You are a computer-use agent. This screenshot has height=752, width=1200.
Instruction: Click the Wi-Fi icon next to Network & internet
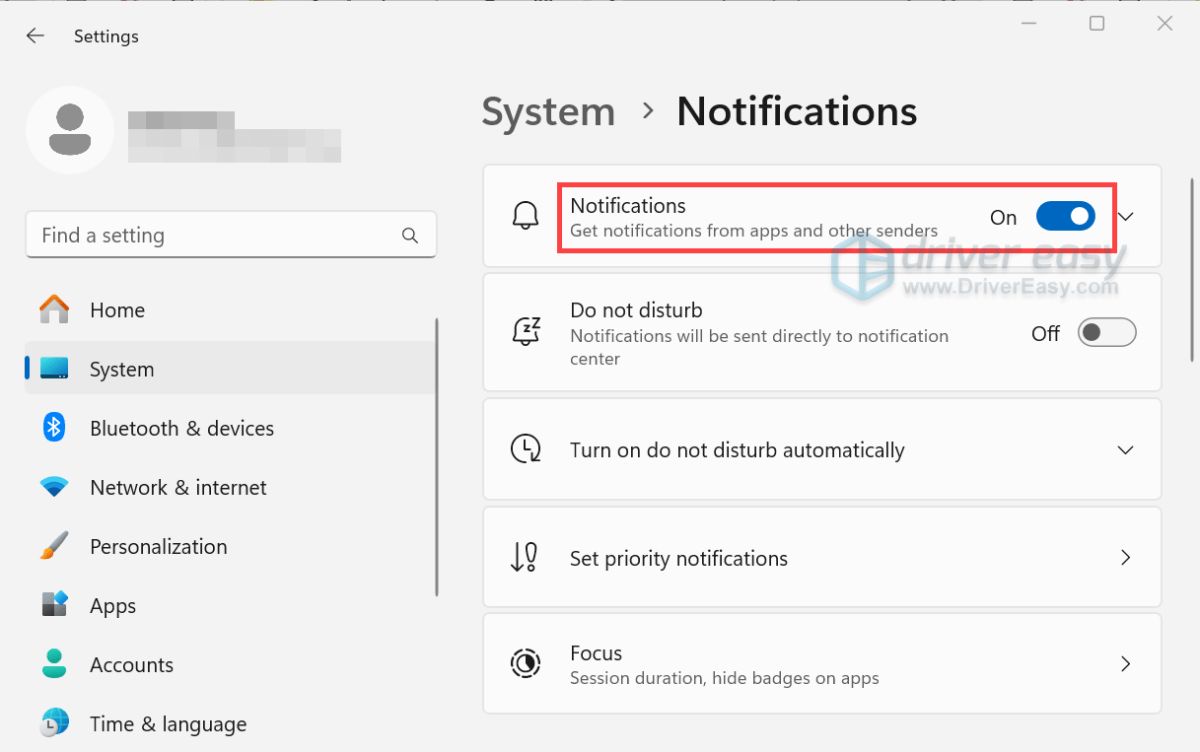point(53,487)
